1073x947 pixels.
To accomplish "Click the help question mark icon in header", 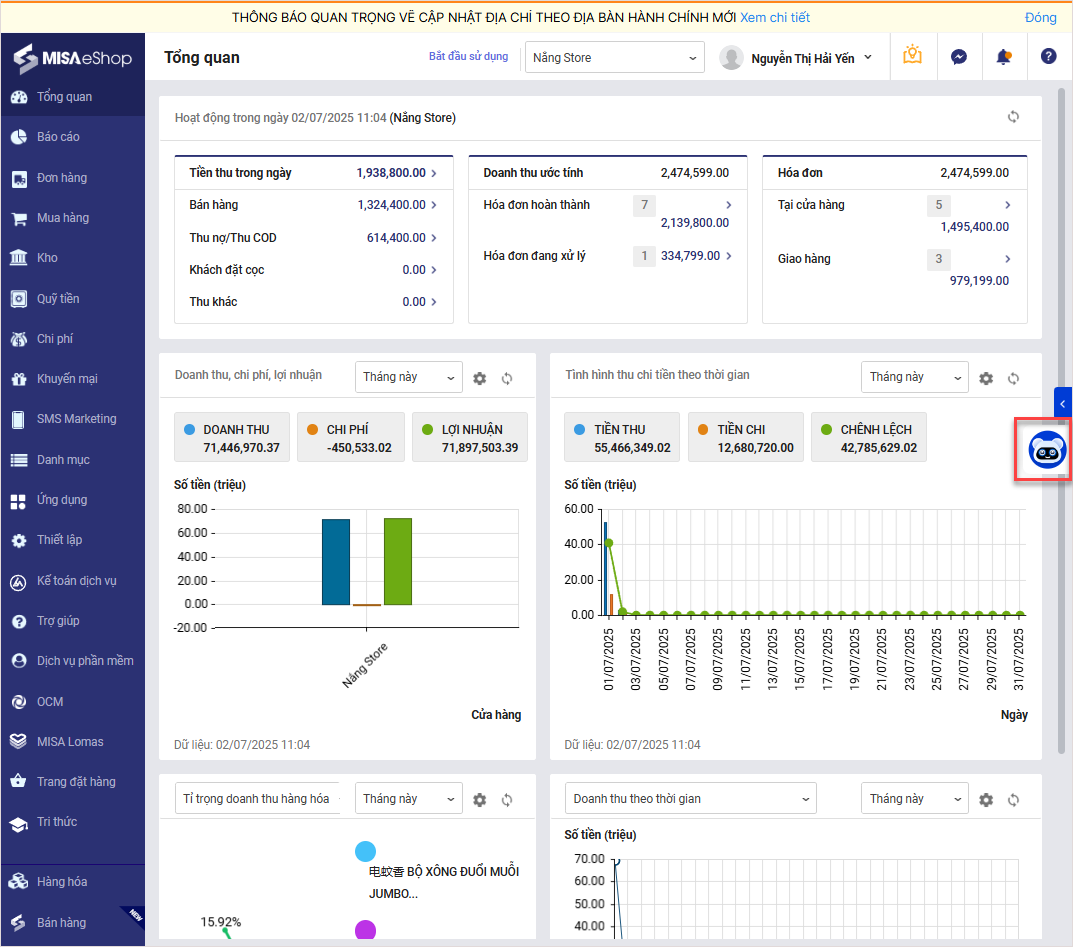I will coord(1048,57).
